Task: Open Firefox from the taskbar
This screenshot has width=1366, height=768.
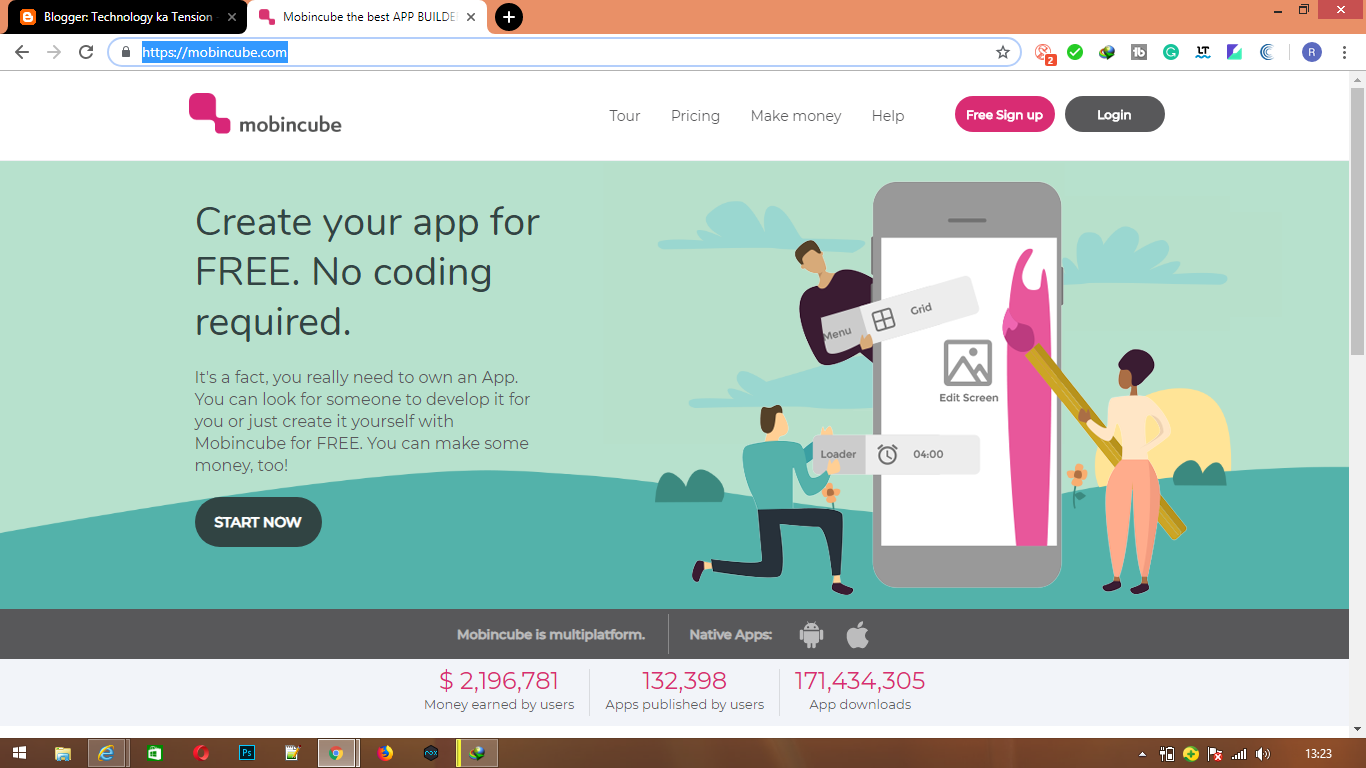Action: pyautogui.click(x=385, y=753)
